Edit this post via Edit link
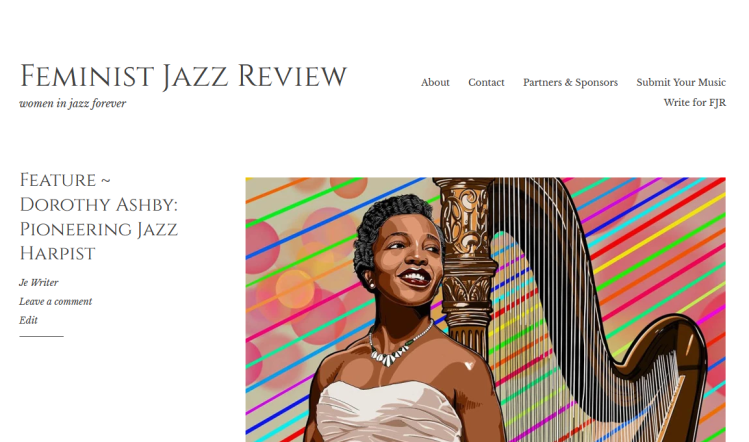 click(28, 320)
